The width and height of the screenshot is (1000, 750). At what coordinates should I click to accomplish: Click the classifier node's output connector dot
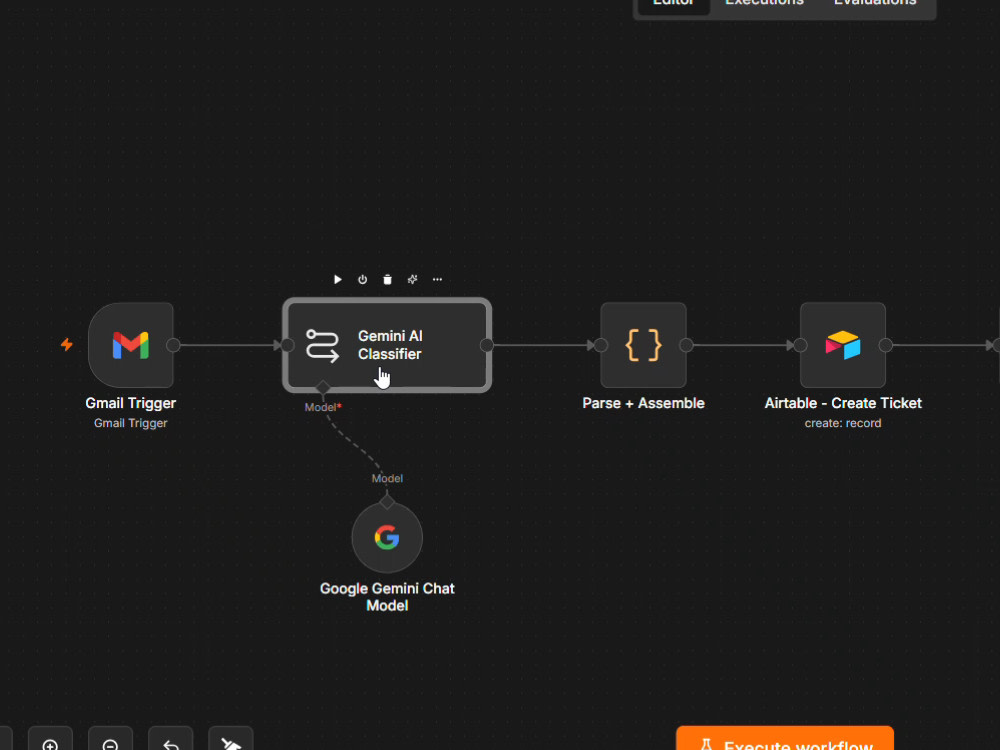coord(487,345)
